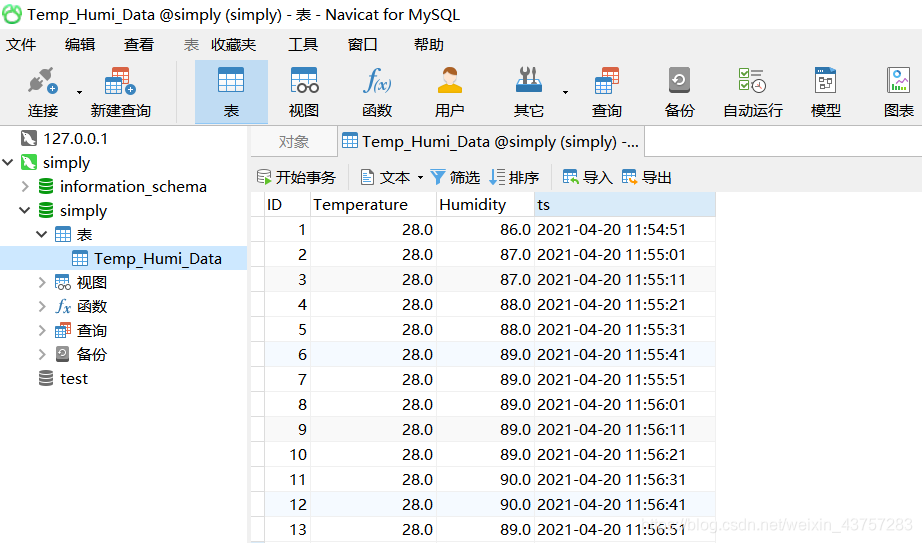Click the ts column header

coord(624,205)
